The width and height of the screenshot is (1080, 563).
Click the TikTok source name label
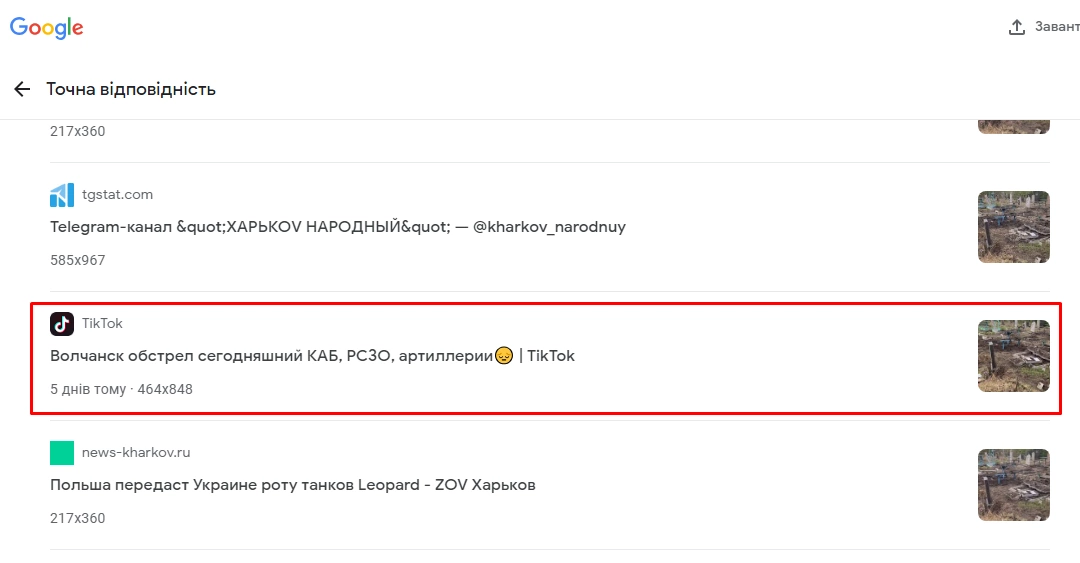[102, 323]
